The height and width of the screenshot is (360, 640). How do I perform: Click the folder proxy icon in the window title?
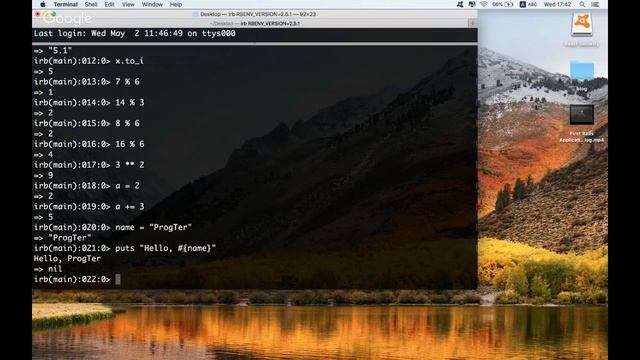coord(195,14)
